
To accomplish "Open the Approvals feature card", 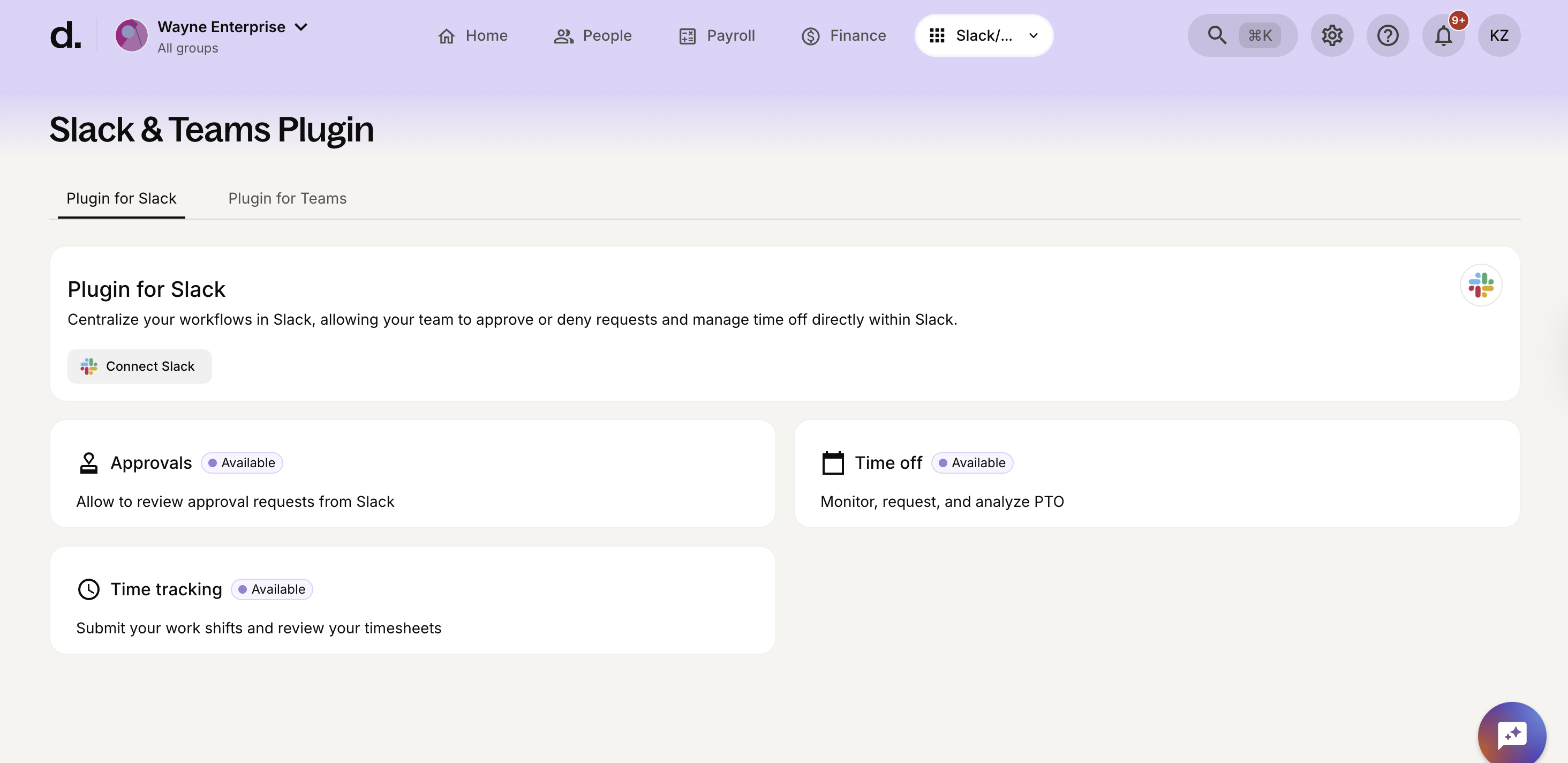I will click(x=412, y=474).
